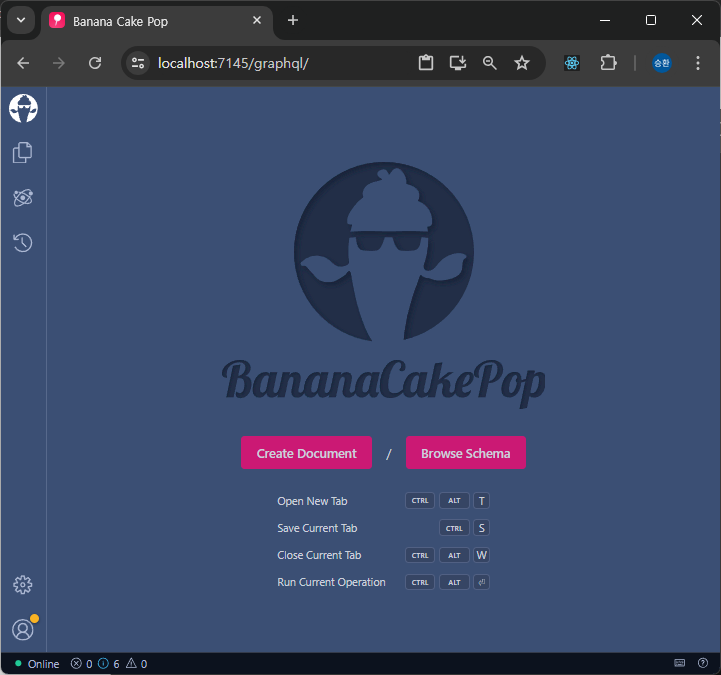Click the address bar showing localhost:7145/graphql/
The width and height of the screenshot is (721, 675).
click(x=233, y=63)
